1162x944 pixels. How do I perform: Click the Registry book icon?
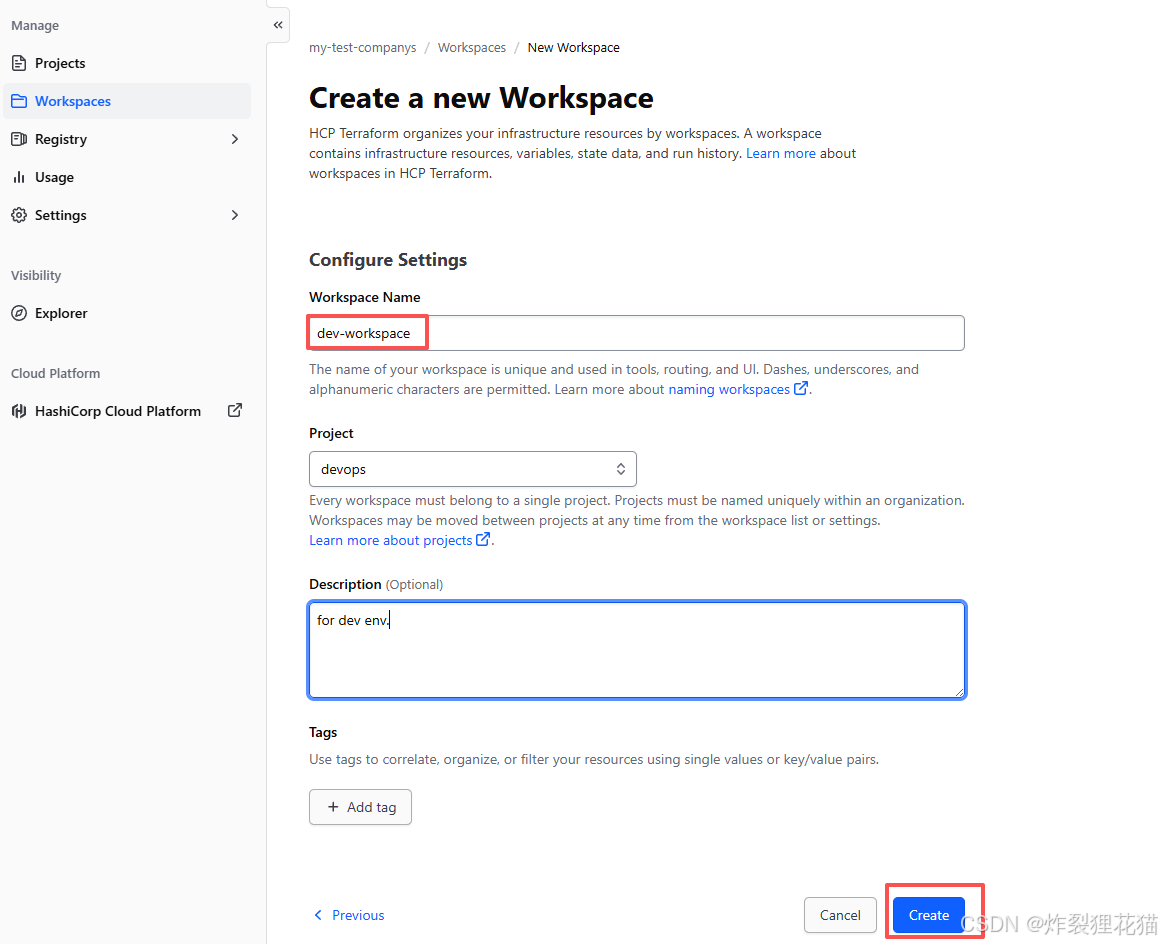(19, 139)
